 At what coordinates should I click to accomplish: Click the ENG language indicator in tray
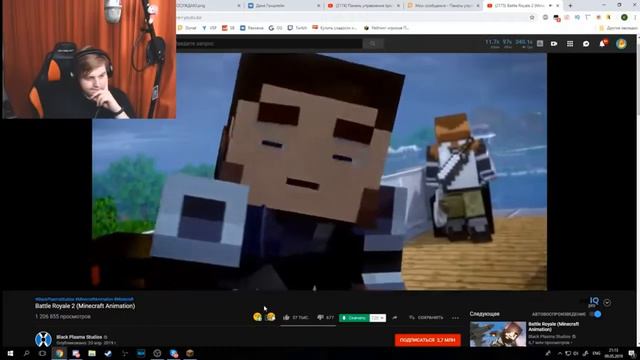click(x=596, y=353)
